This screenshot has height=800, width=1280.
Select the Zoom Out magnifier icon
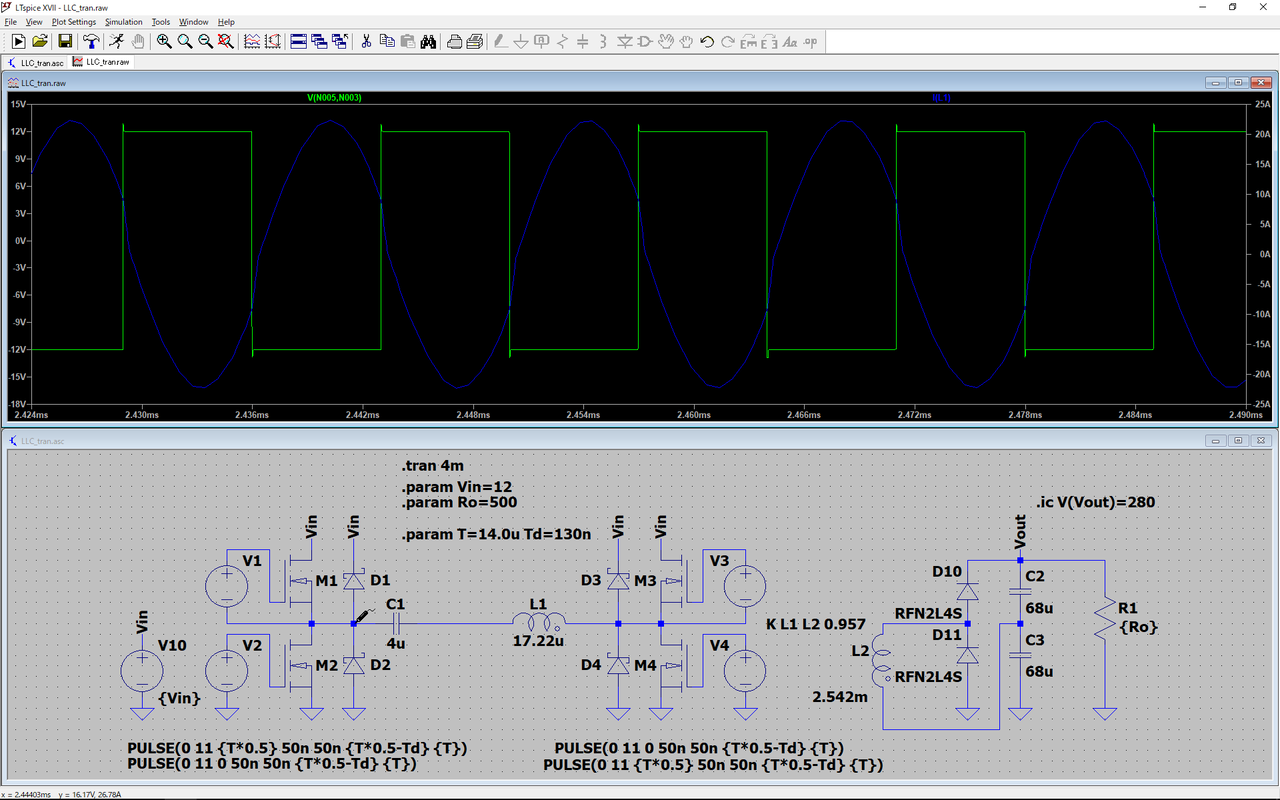(x=205, y=41)
